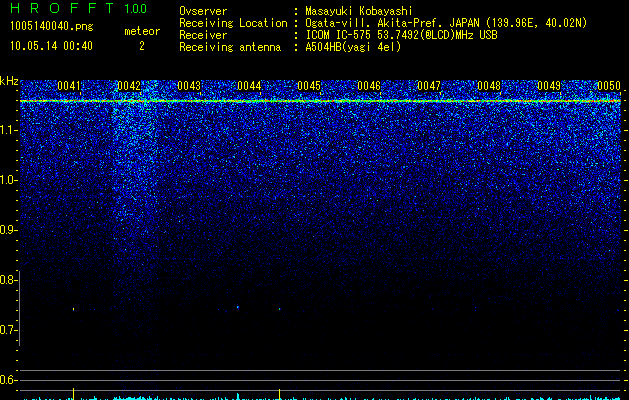Click the yellow meteor tick below 0041
The height and width of the screenshot is (400, 629).
pos(73,394)
